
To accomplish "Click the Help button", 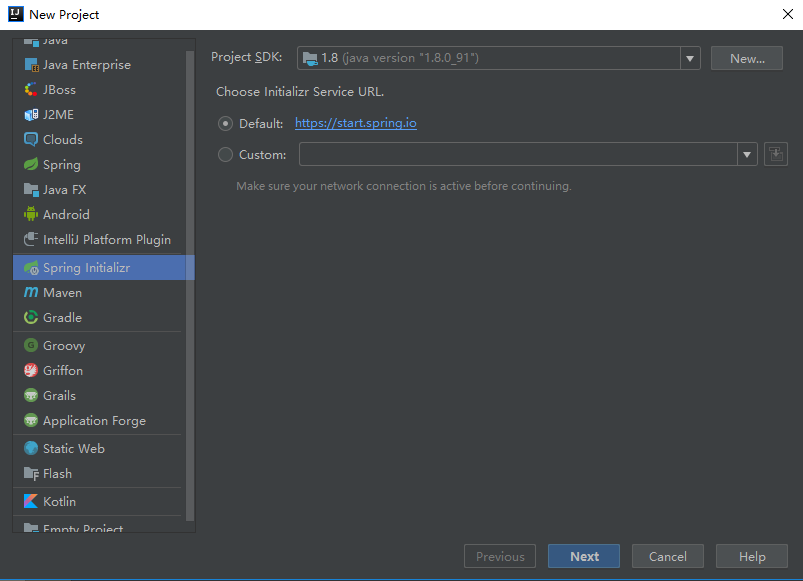I will [752, 556].
